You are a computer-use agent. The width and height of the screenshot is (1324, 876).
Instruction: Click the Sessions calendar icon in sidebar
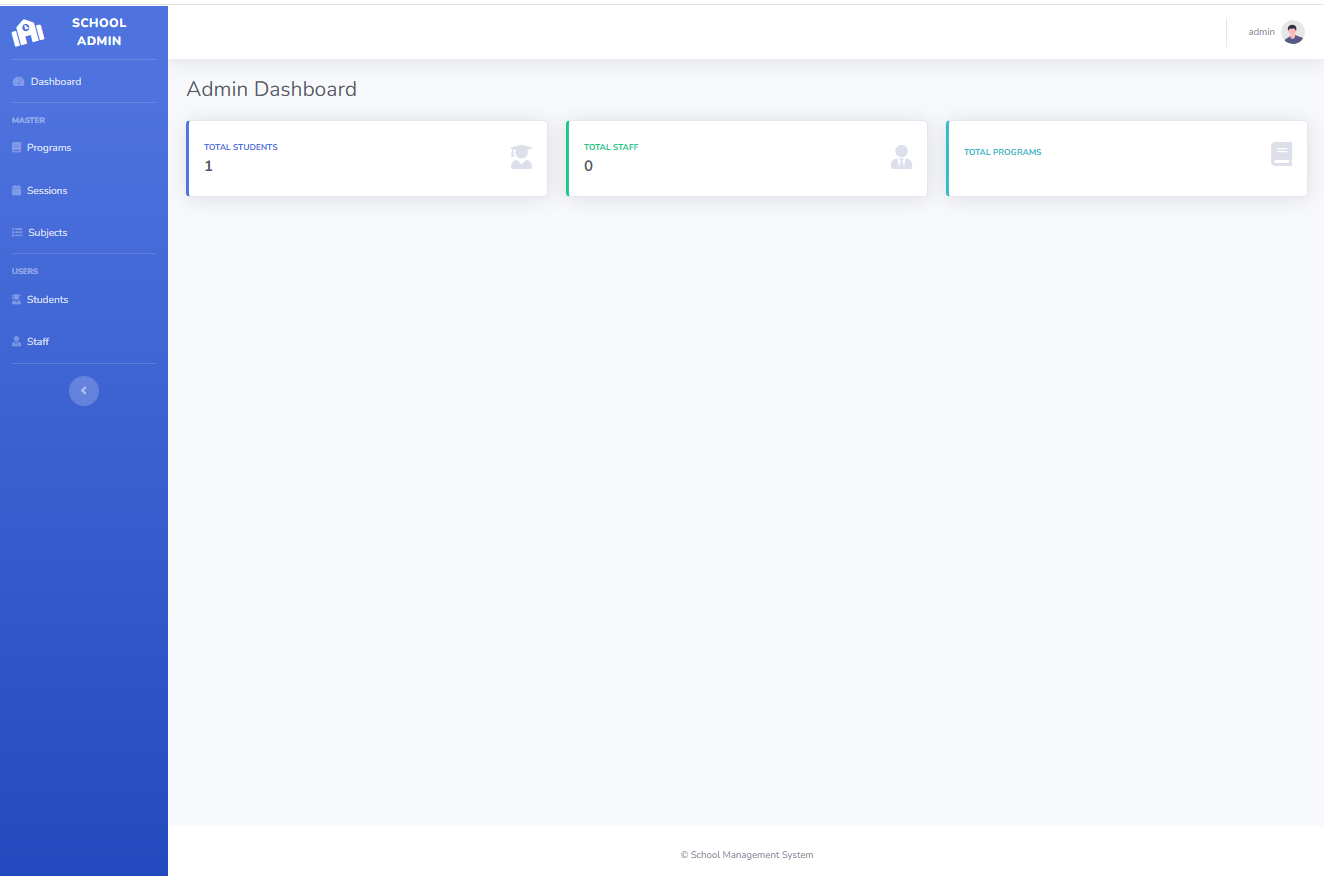tap(16, 191)
